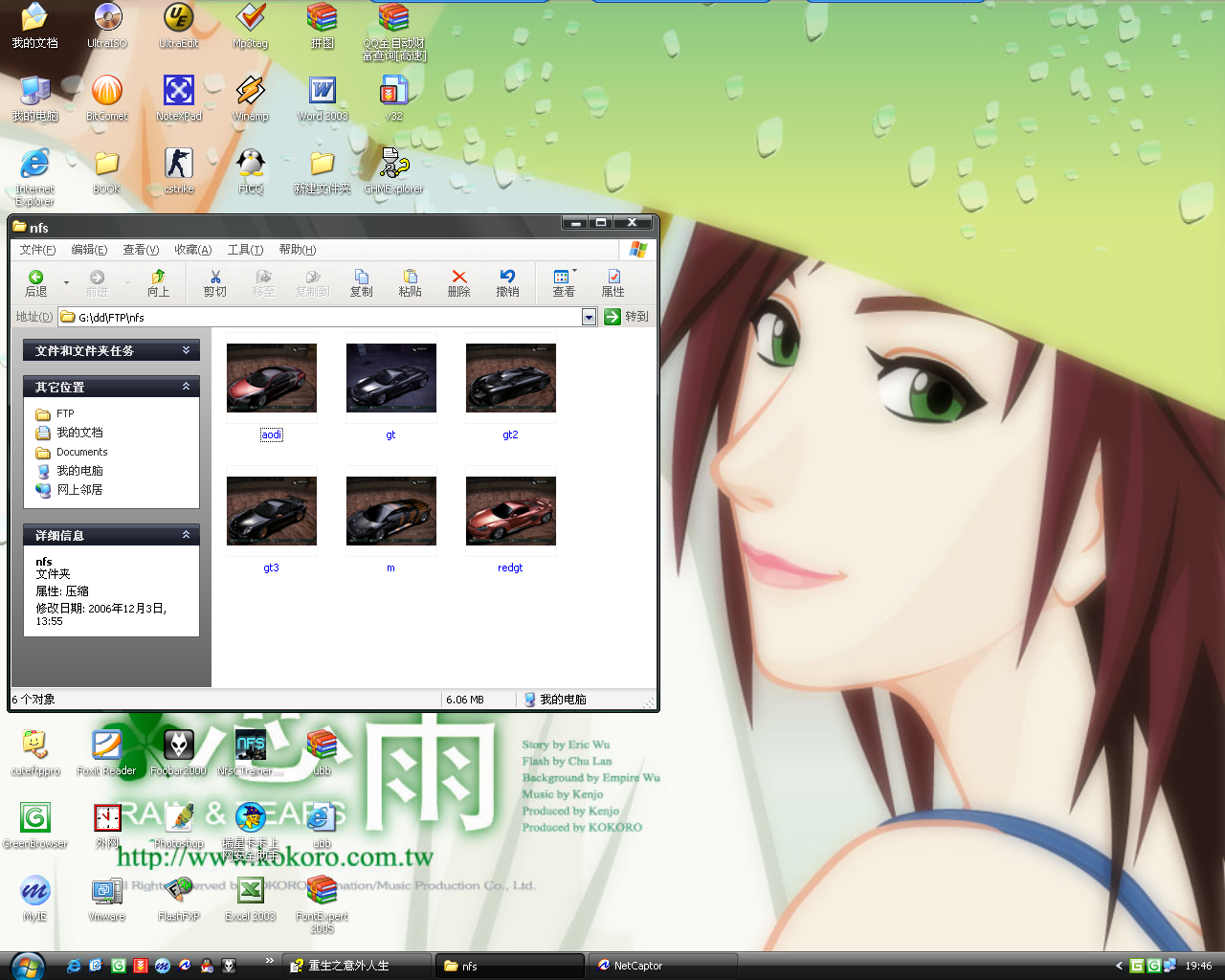This screenshot has height=980, width=1225.
Task: Click the Back (后退) toolbar button
Action: pyautogui.click(x=35, y=283)
